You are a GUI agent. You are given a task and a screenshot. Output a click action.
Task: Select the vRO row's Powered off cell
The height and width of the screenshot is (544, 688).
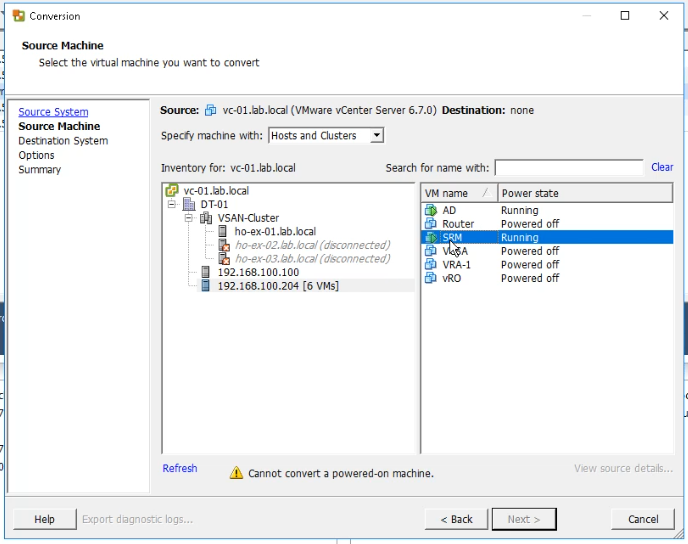[530, 278]
